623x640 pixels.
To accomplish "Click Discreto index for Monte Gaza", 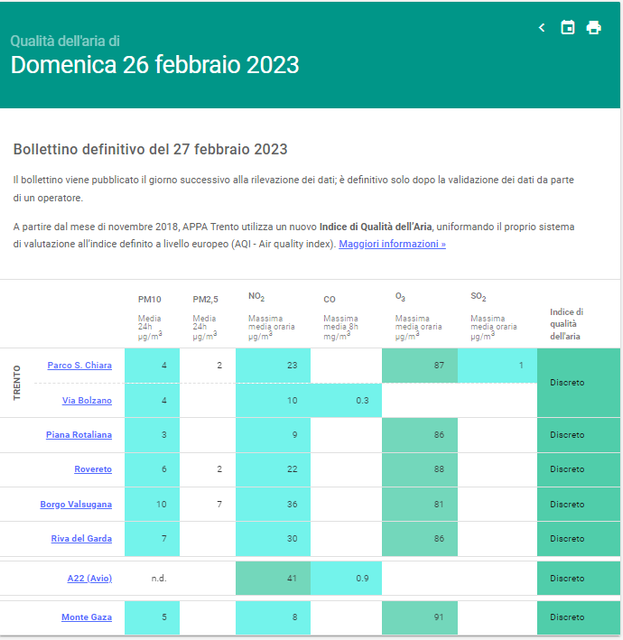I will coord(578,617).
